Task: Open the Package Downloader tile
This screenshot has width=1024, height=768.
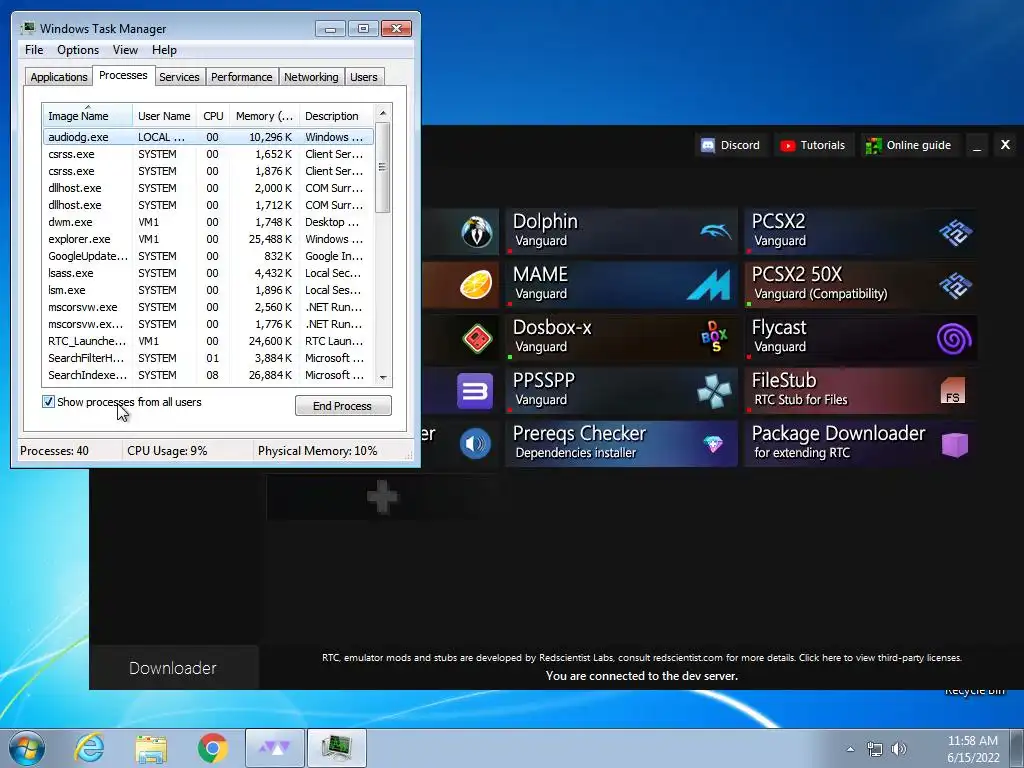Action: click(x=861, y=443)
